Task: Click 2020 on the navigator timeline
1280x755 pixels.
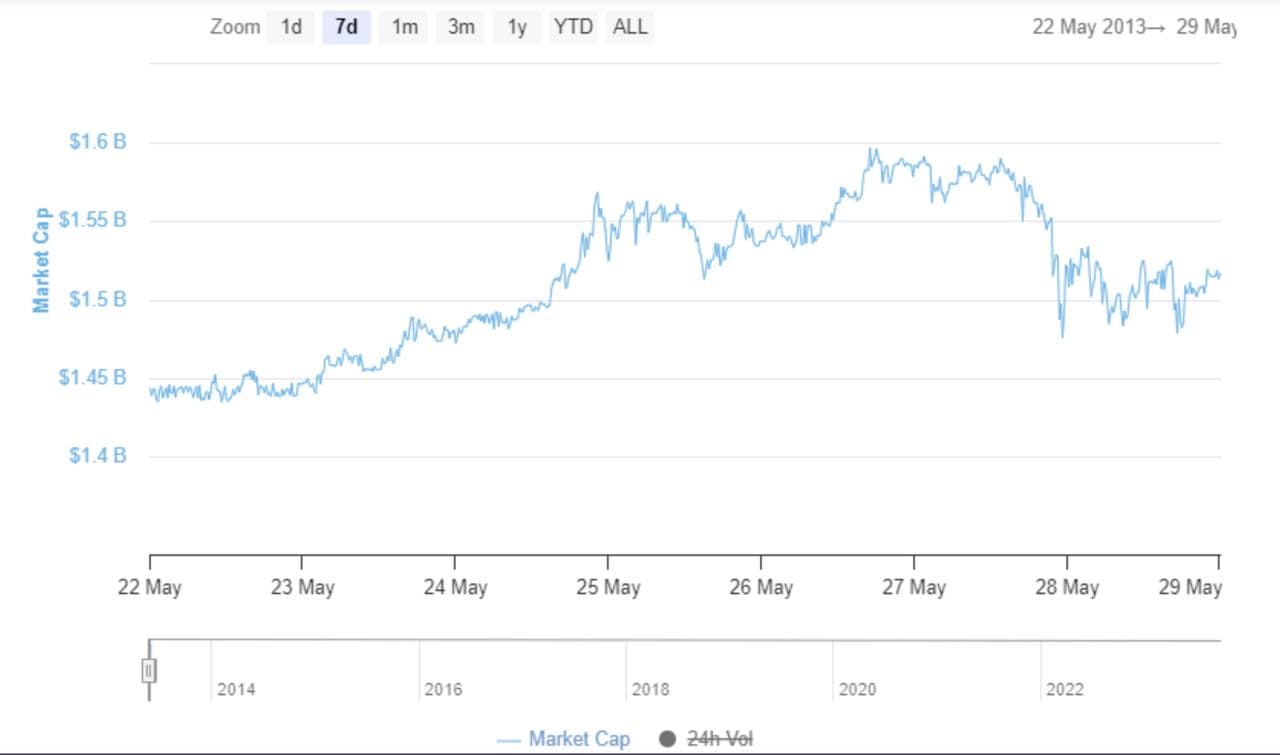Action: click(857, 689)
